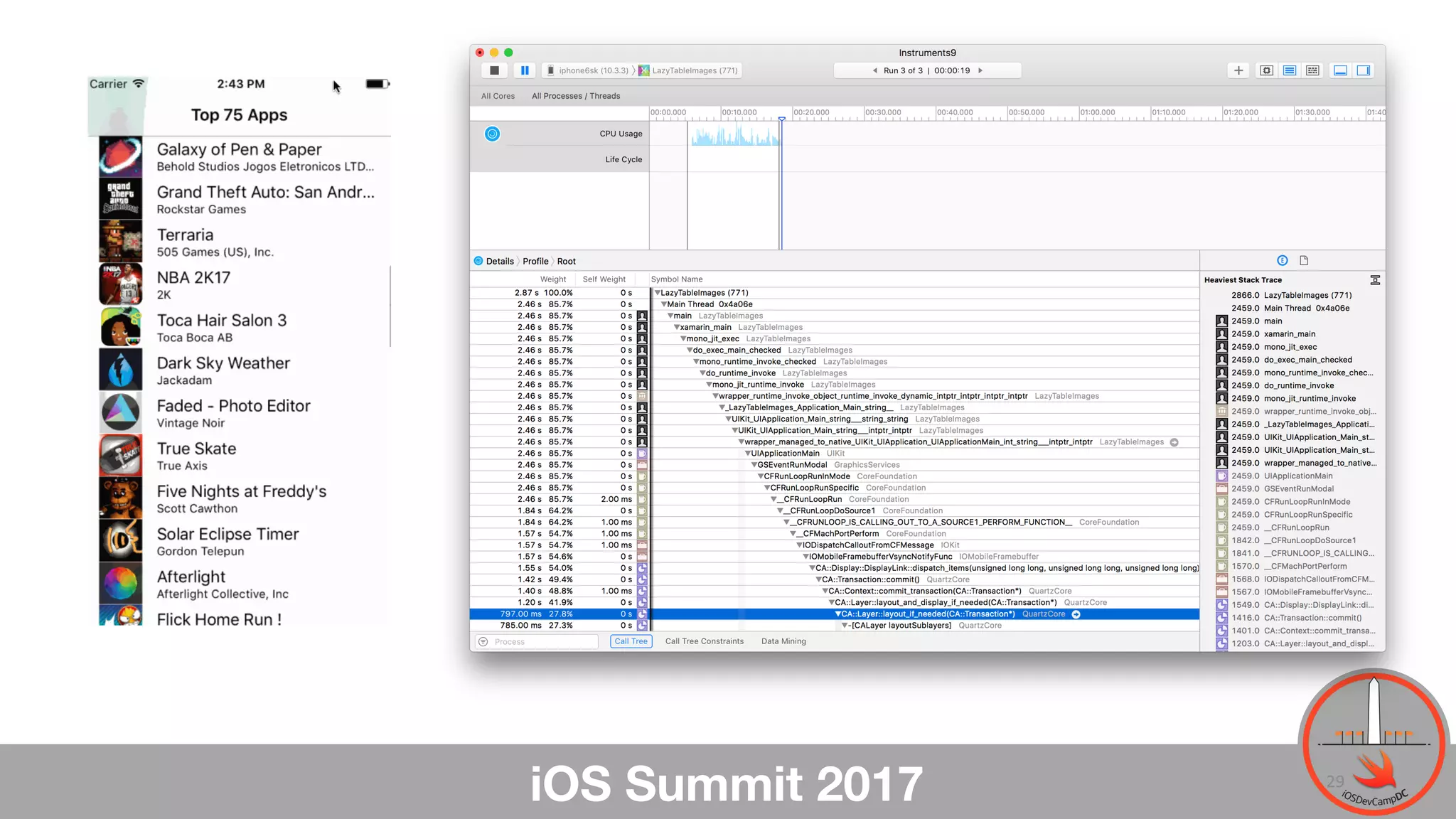Collapse the GSEventRunModal row

pos(754,465)
